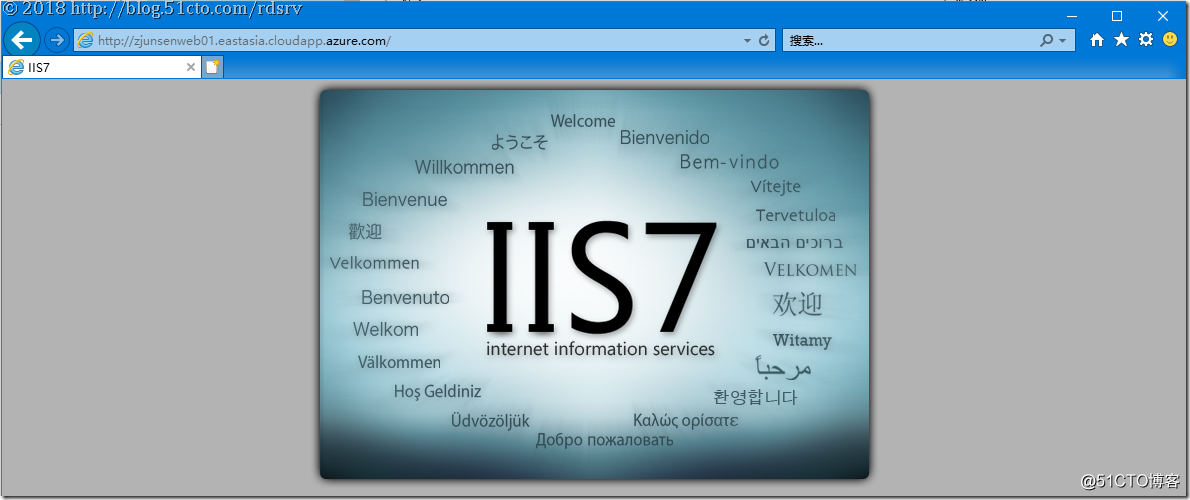Minimize the browser window

pyautogui.click(x=1072, y=16)
